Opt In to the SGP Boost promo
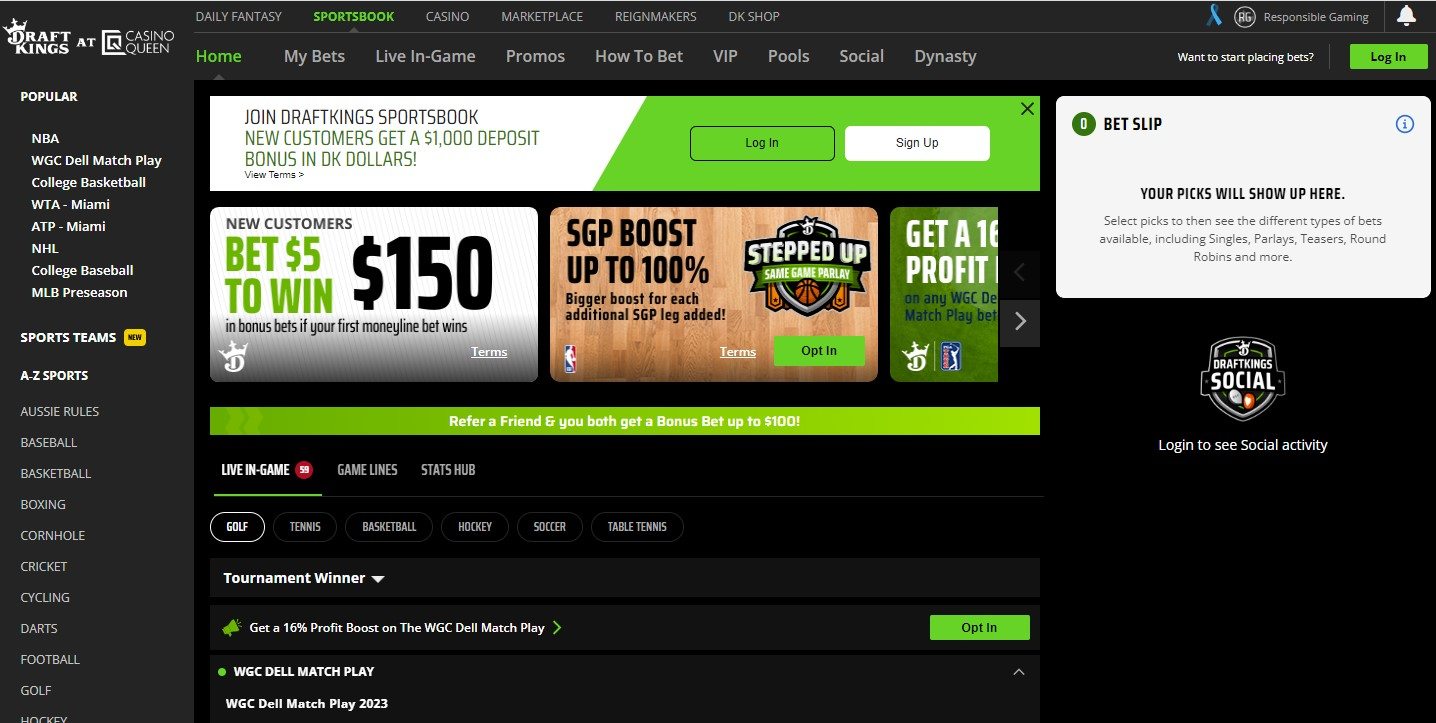Viewport: 1436px width, 723px height. (x=819, y=351)
